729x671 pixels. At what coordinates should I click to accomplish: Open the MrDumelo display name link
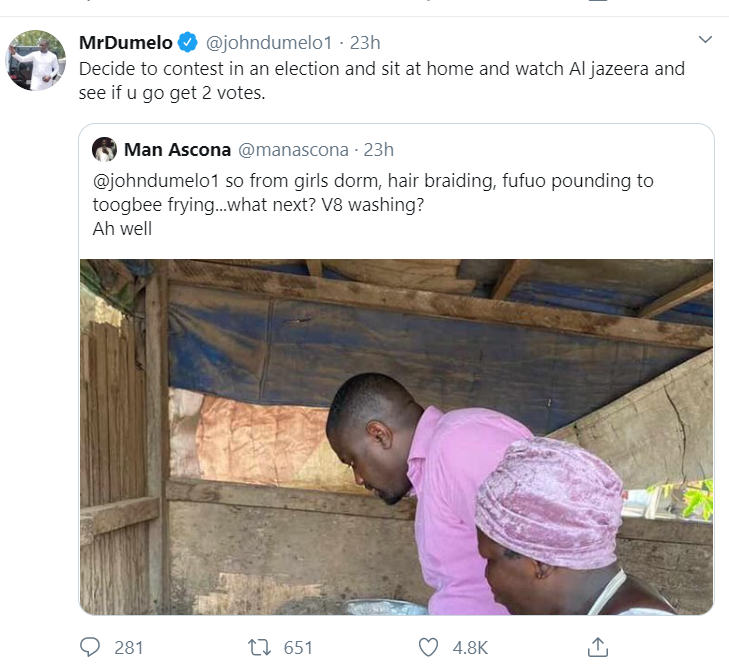[x=125, y=43]
